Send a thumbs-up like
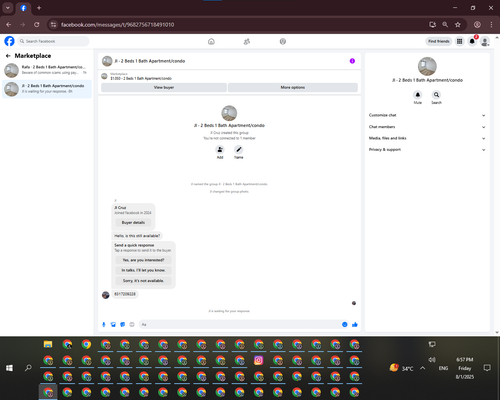 (355, 324)
